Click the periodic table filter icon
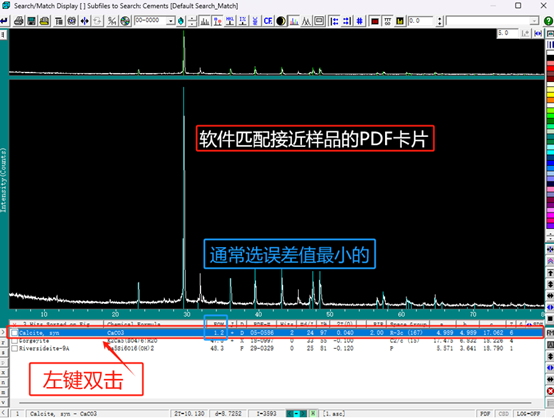 click(72, 21)
